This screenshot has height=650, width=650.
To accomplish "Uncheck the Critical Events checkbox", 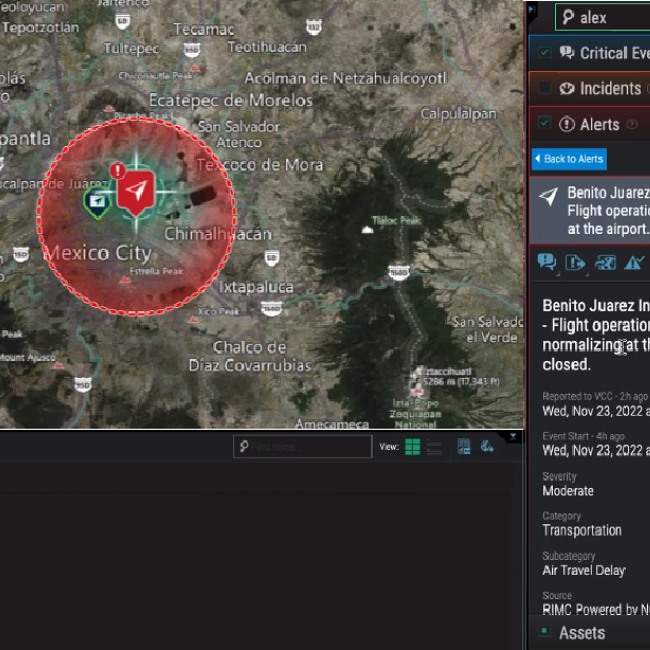I will 544,53.
